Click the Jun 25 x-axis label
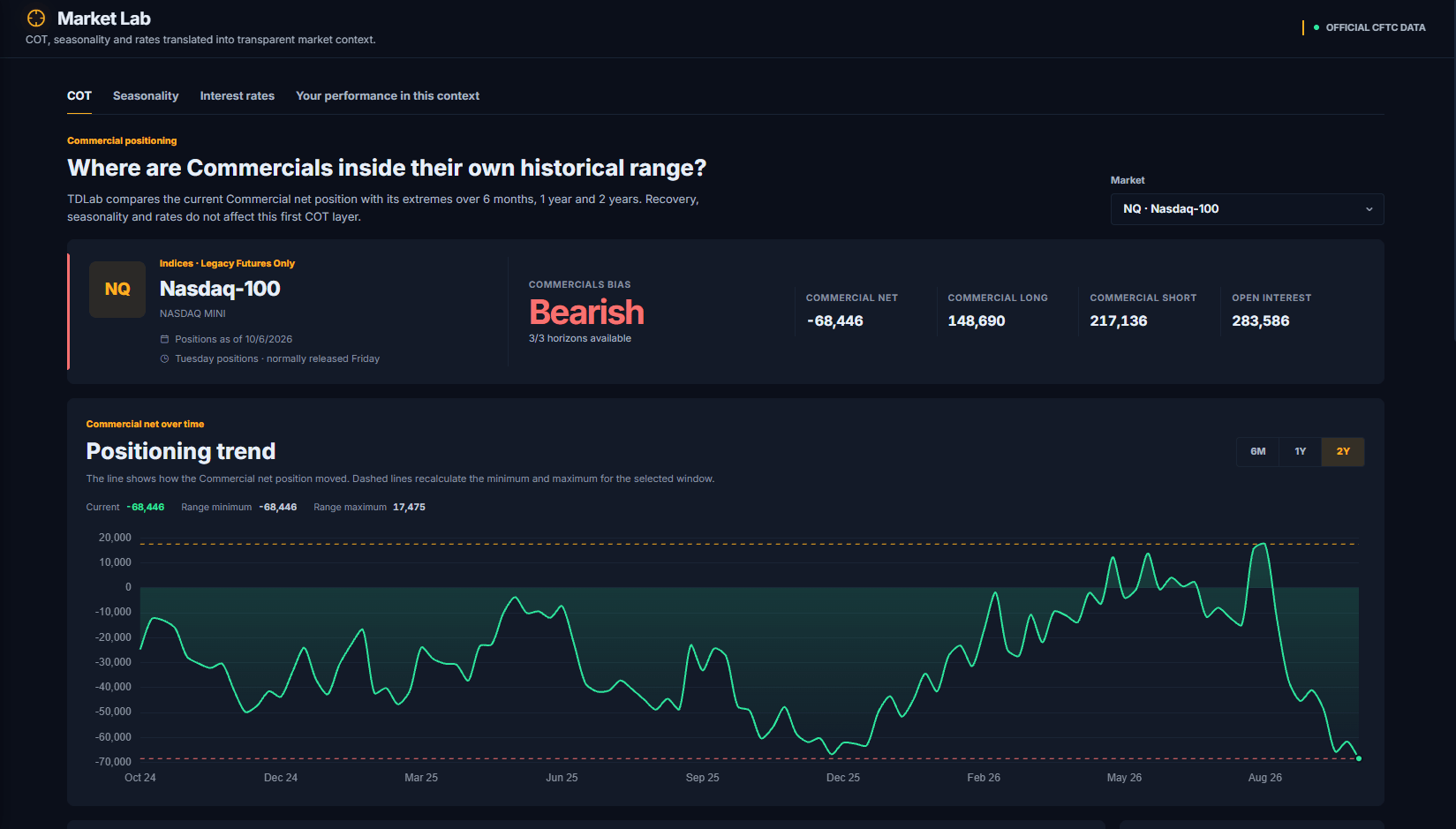This screenshot has height=829, width=1456. coord(562,778)
